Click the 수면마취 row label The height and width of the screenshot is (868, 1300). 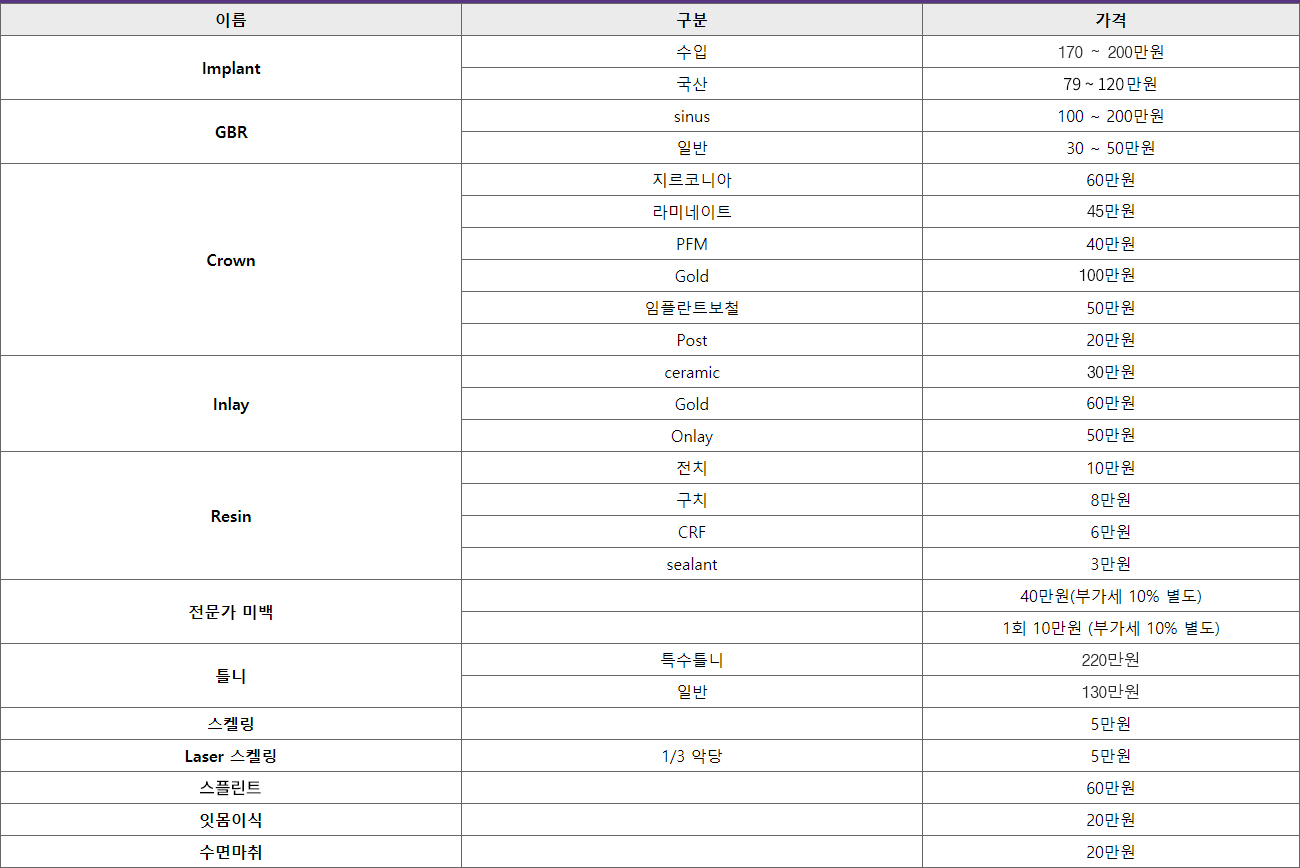(230, 852)
